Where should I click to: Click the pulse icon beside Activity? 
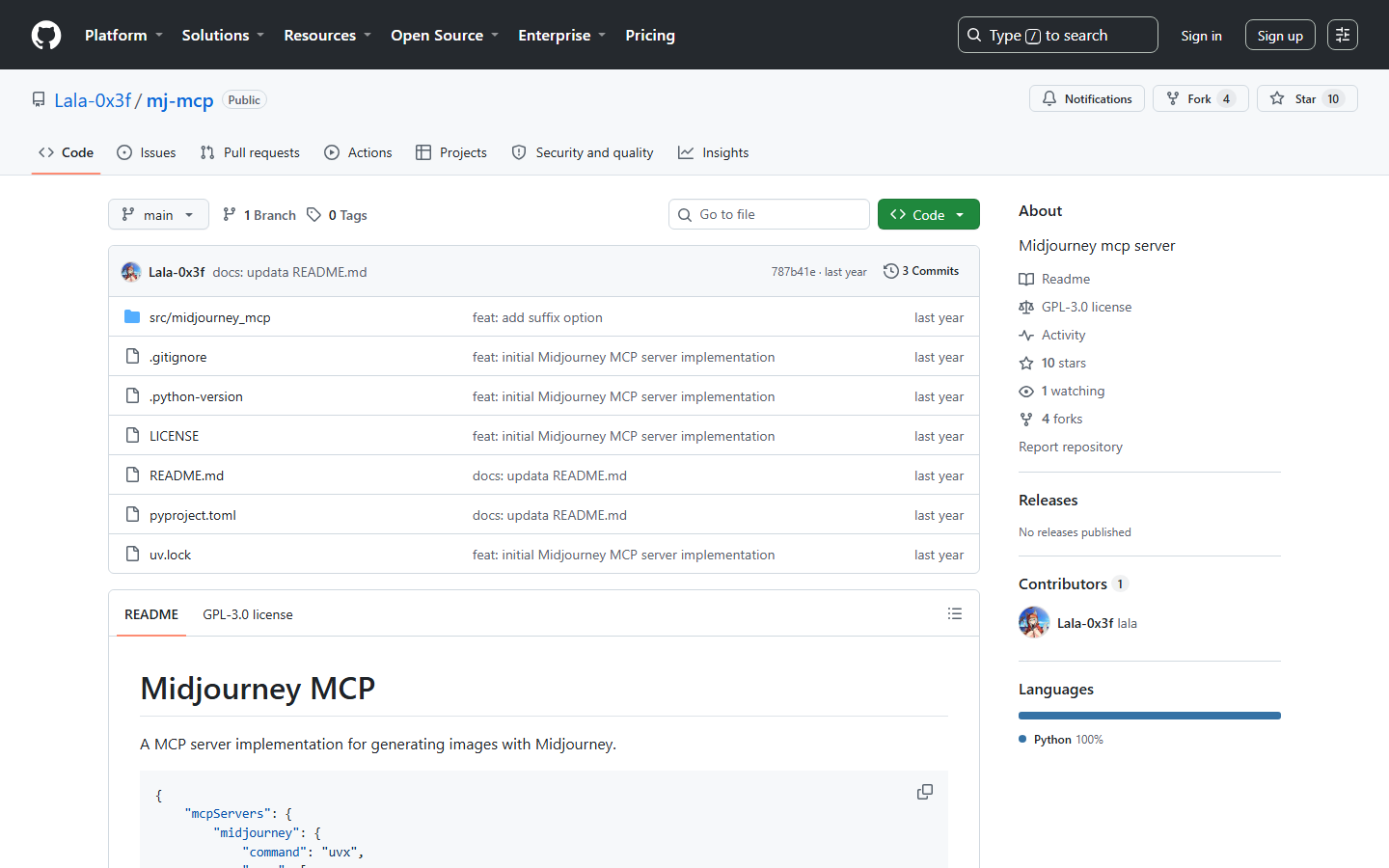coord(1026,335)
